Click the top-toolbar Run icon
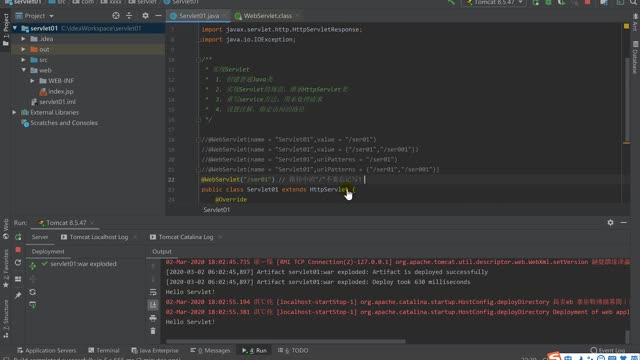The image size is (640, 360). (x=536, y=2)
